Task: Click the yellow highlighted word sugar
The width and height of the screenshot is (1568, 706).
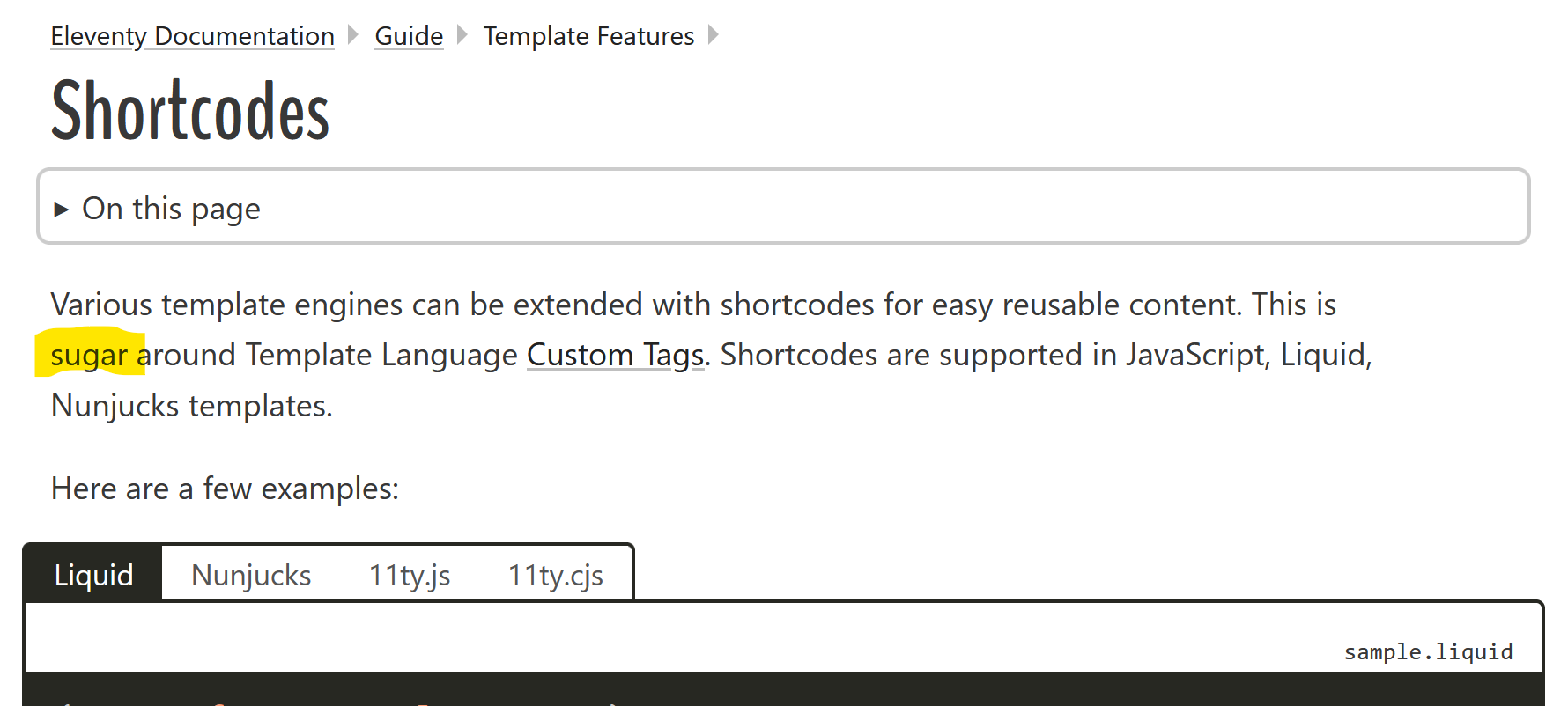Action: point(89,355)
